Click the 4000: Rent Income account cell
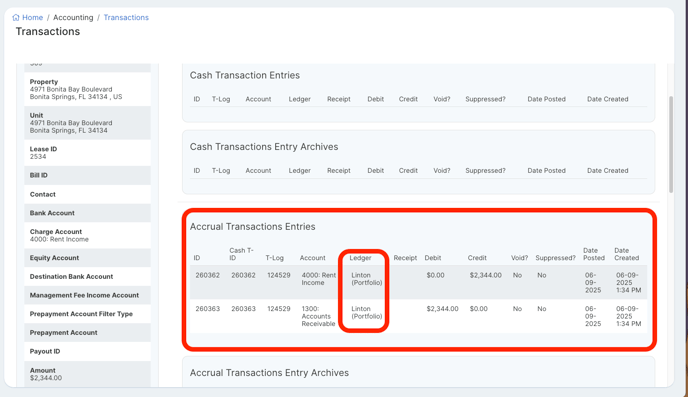688x397 pixels. 319,279
